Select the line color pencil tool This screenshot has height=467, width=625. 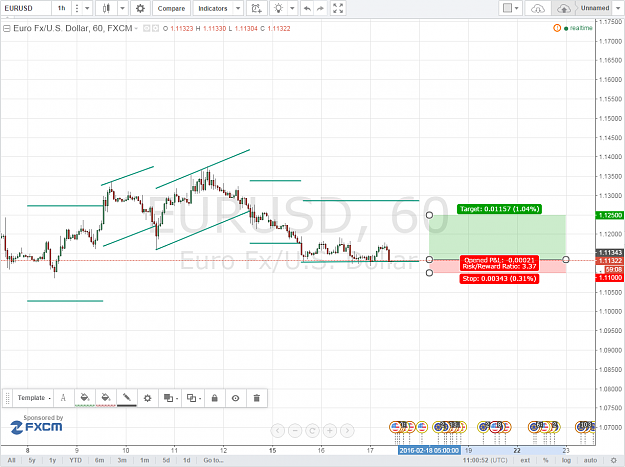[127, 398]
